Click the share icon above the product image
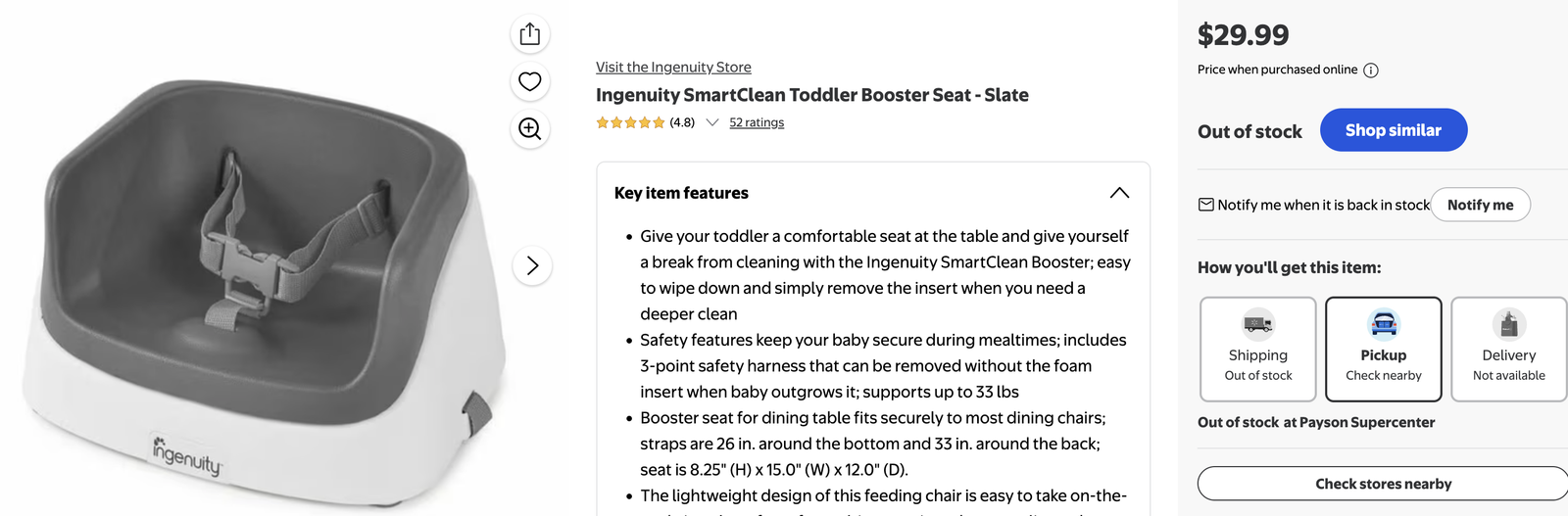Image resolution: width=1568 pixels, height=516 pixels. (530, 34)
